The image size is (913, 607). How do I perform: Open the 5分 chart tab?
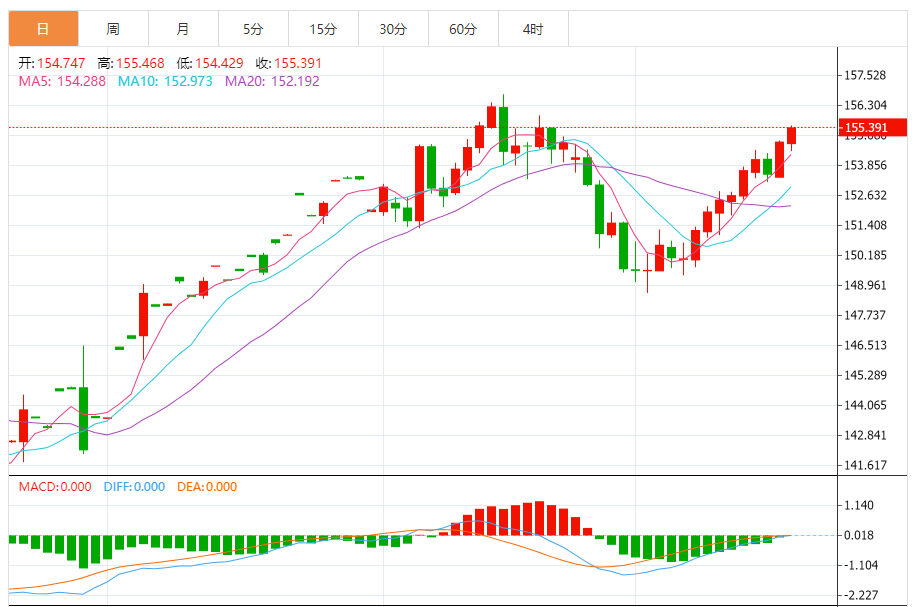(253, 29)
